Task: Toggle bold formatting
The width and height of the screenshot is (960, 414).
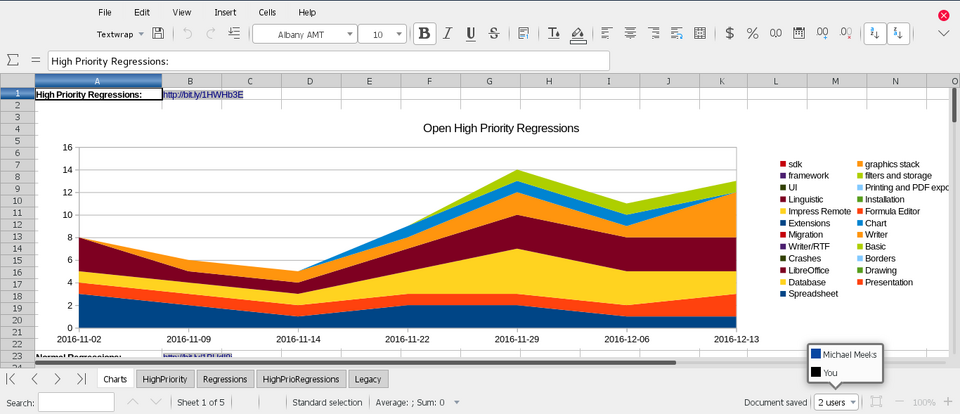Action: pyautogui.click(x=425, y=33)
